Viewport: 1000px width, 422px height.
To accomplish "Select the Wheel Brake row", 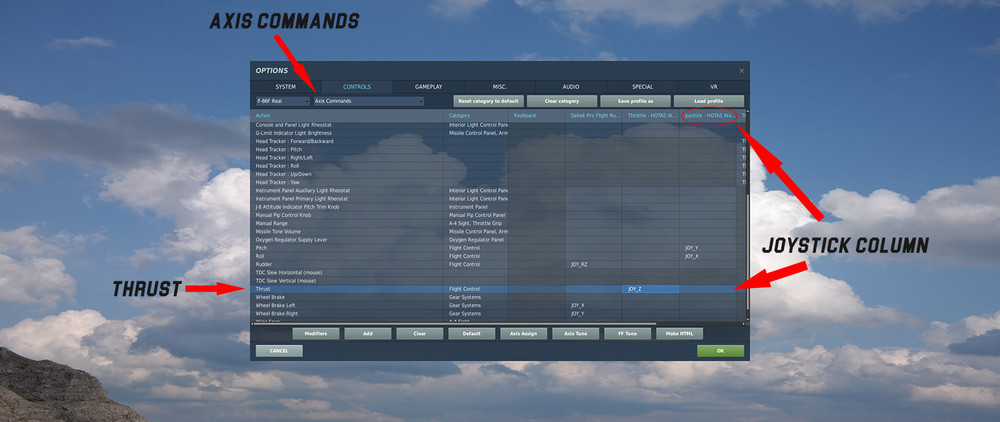I will (x=497, y=298).
